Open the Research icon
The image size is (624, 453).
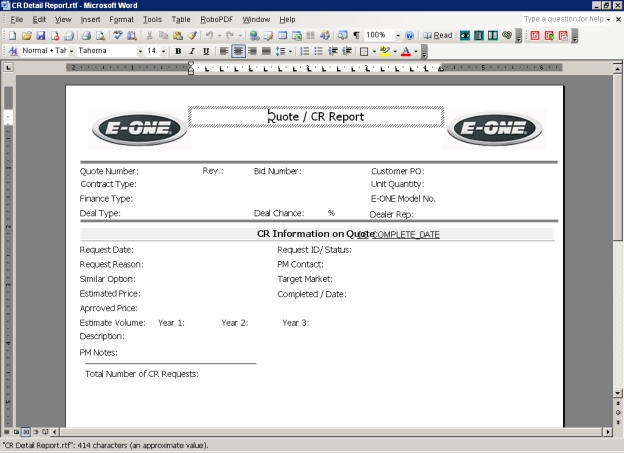tap(132, 35)
